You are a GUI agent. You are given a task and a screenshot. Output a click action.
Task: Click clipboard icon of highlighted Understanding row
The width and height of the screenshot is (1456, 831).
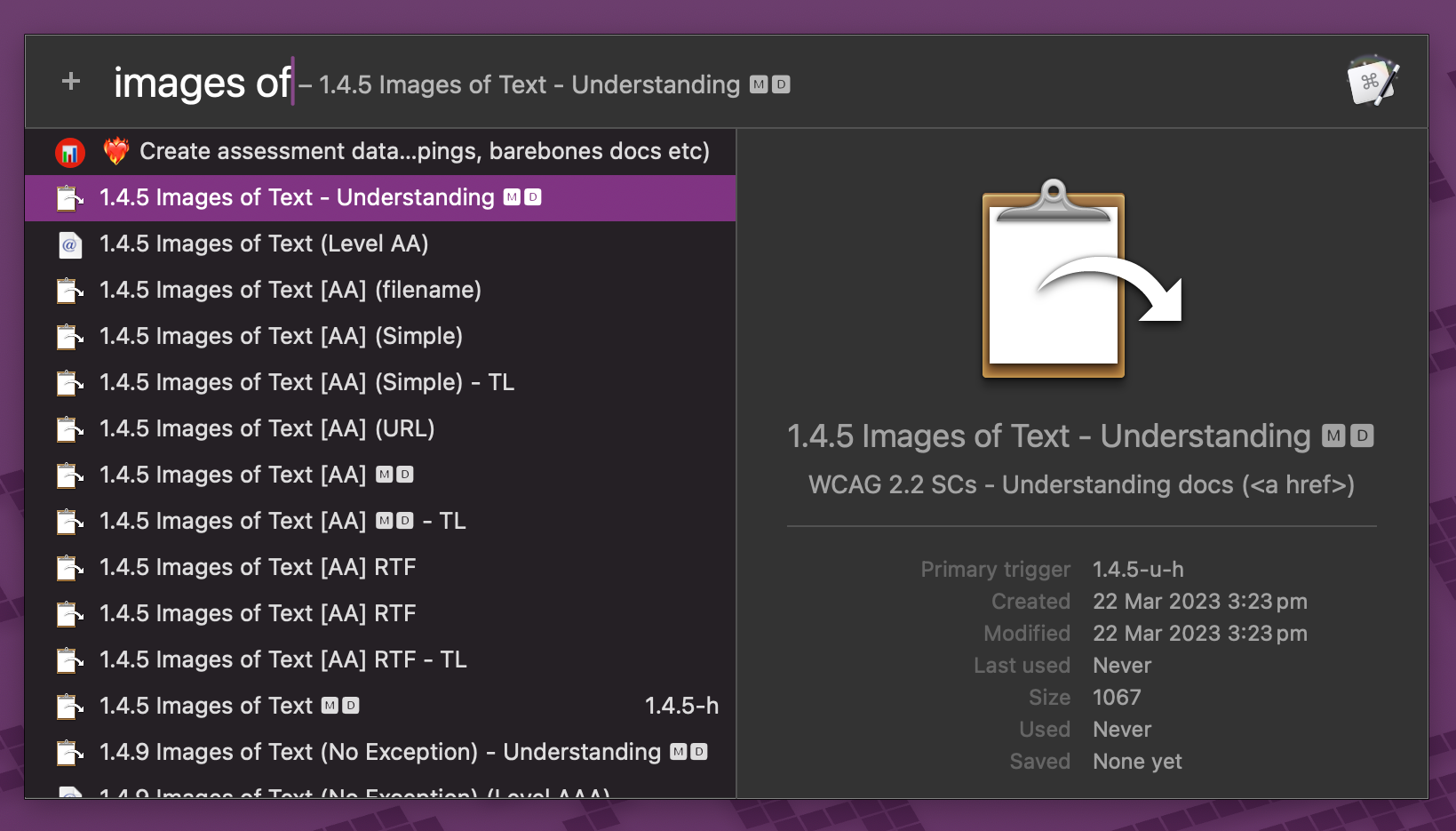pyautogui.click(x=70, y=198)
